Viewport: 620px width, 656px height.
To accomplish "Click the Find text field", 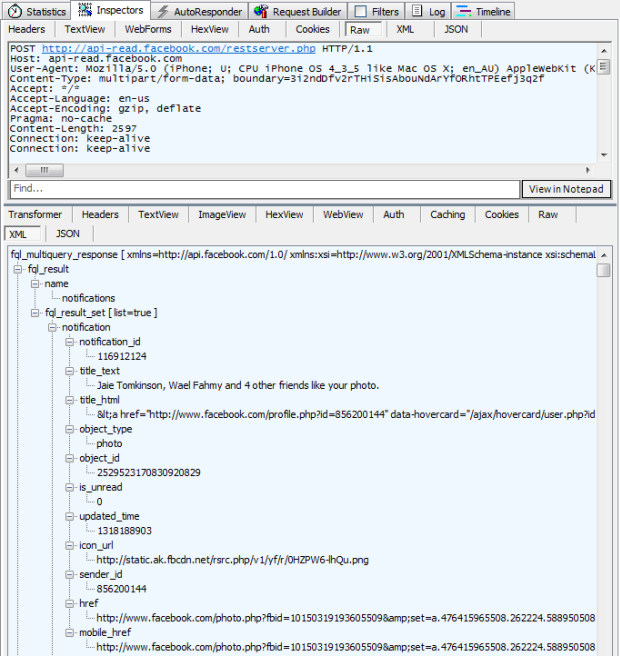I will [x=265, y=189].
